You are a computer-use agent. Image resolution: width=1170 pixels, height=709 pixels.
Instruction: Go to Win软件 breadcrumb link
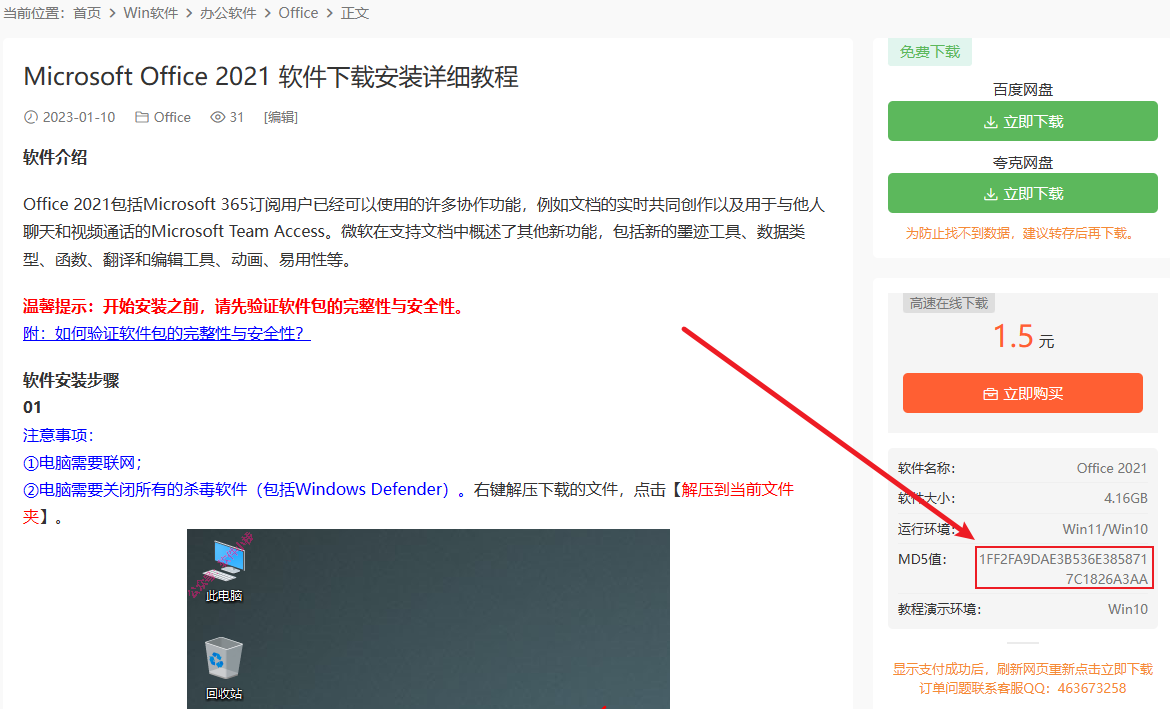151,13
